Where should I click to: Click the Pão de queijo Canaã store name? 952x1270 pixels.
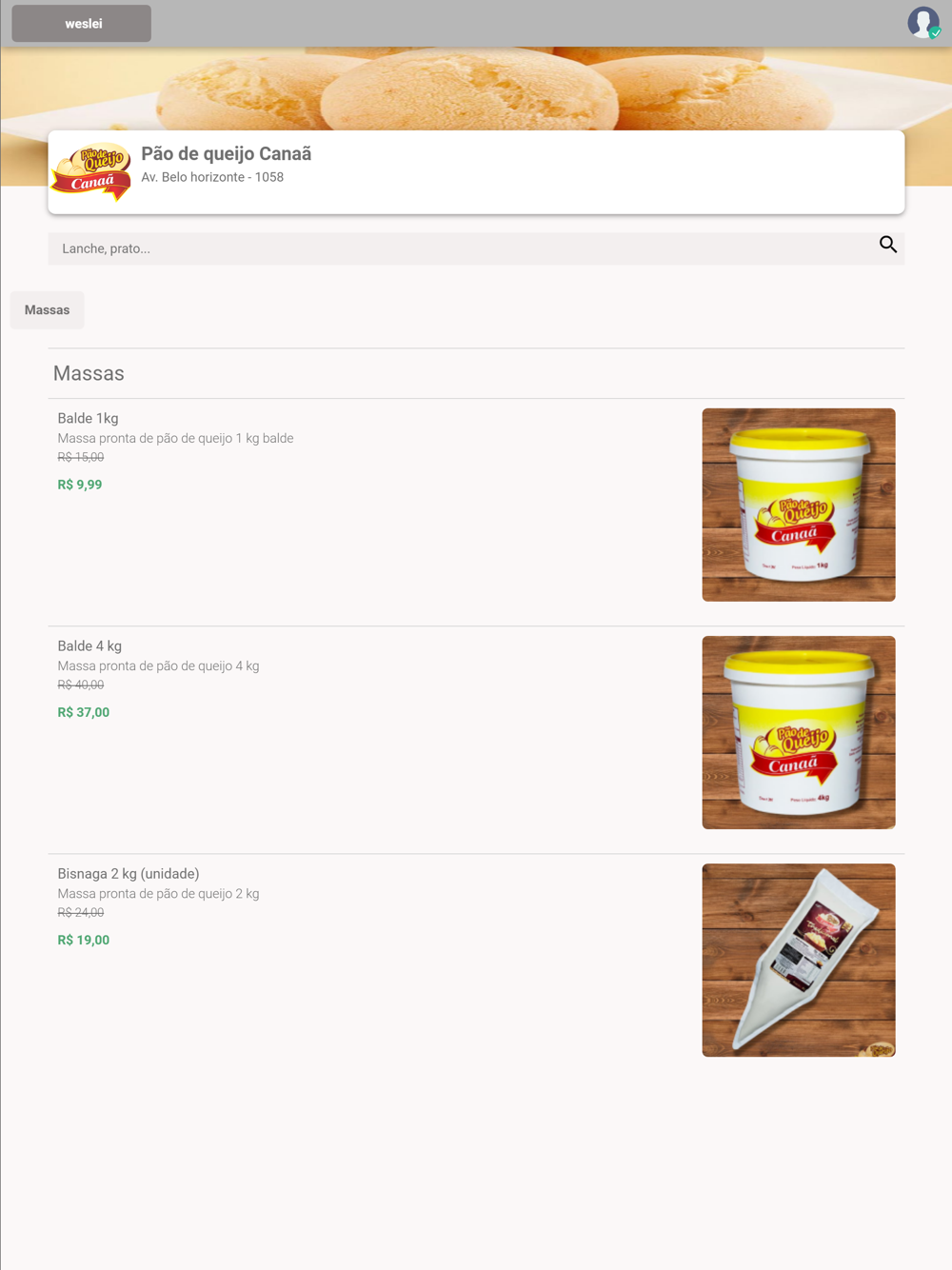point(227,153)
